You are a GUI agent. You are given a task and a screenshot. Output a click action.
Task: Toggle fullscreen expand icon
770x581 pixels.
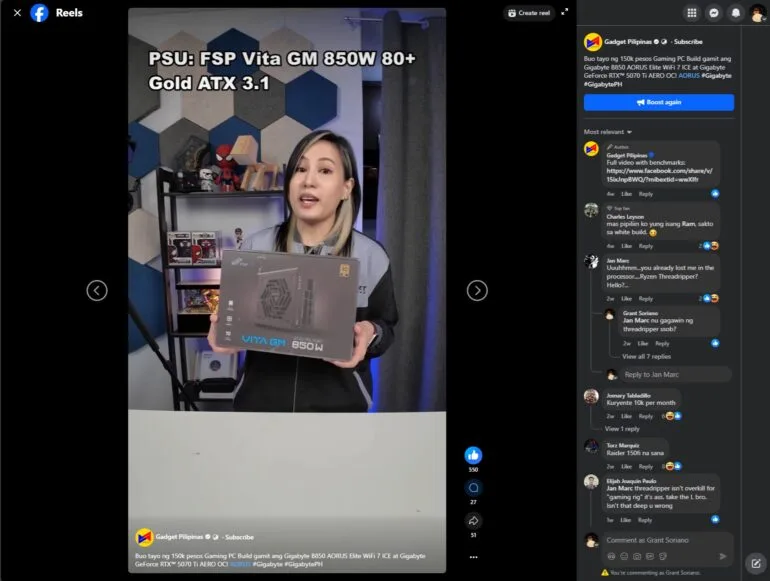click(565, 12)
